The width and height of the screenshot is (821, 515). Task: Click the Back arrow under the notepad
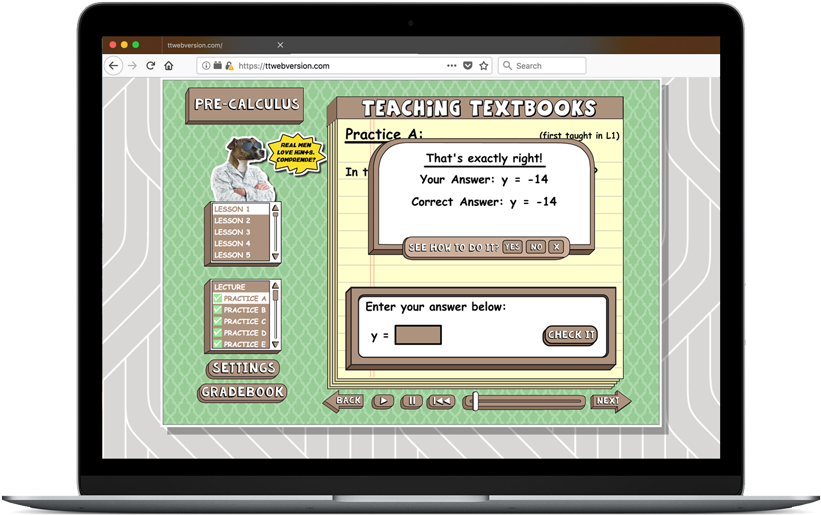coord(343,401)
